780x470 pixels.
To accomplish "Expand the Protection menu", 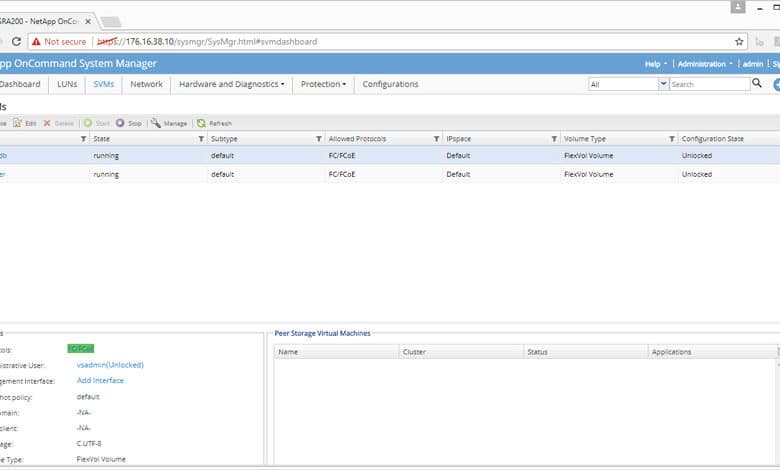I will pyautogui.click(x=323, y=84).
